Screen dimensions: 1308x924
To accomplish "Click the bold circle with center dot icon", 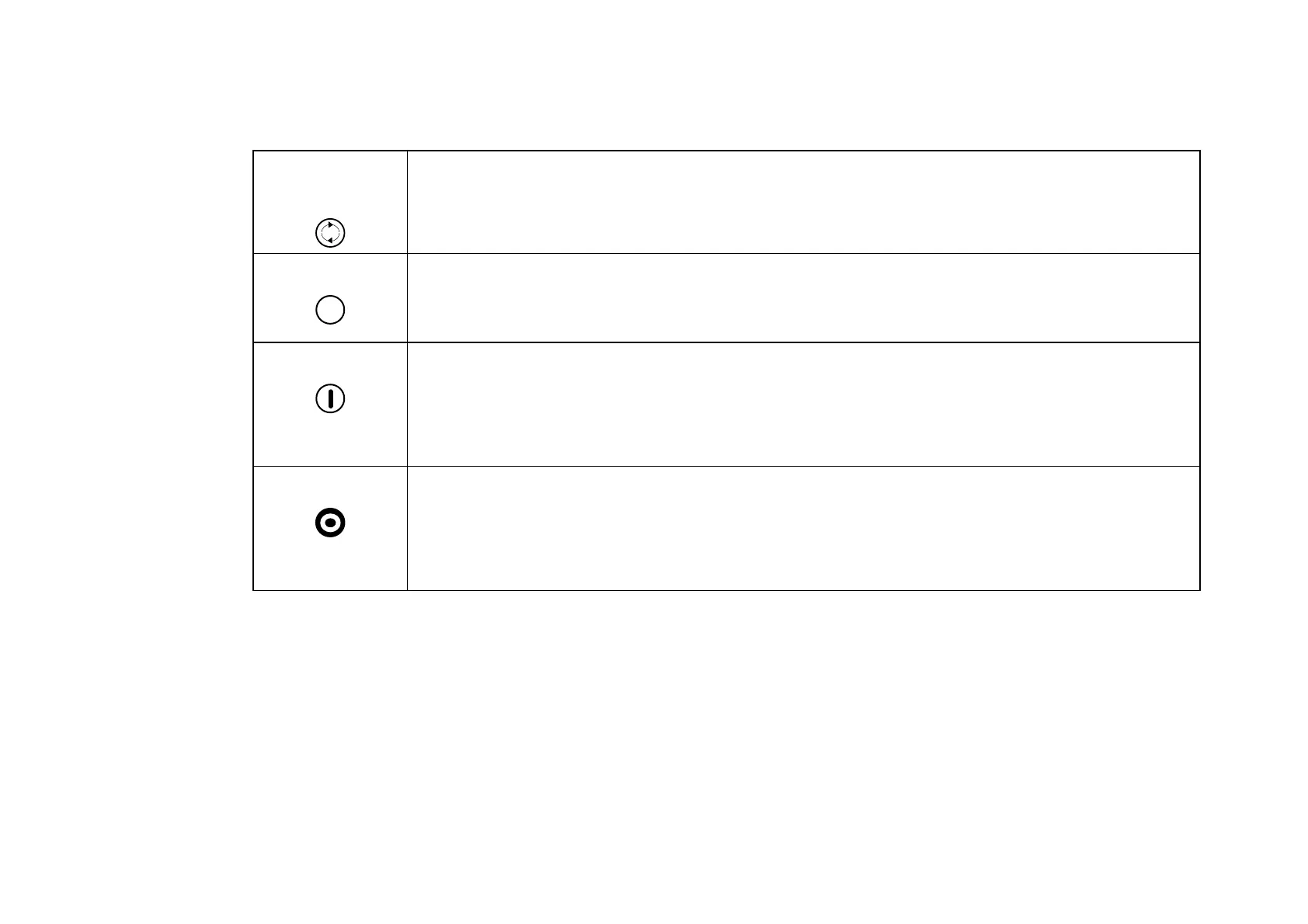I will (330, 523).
